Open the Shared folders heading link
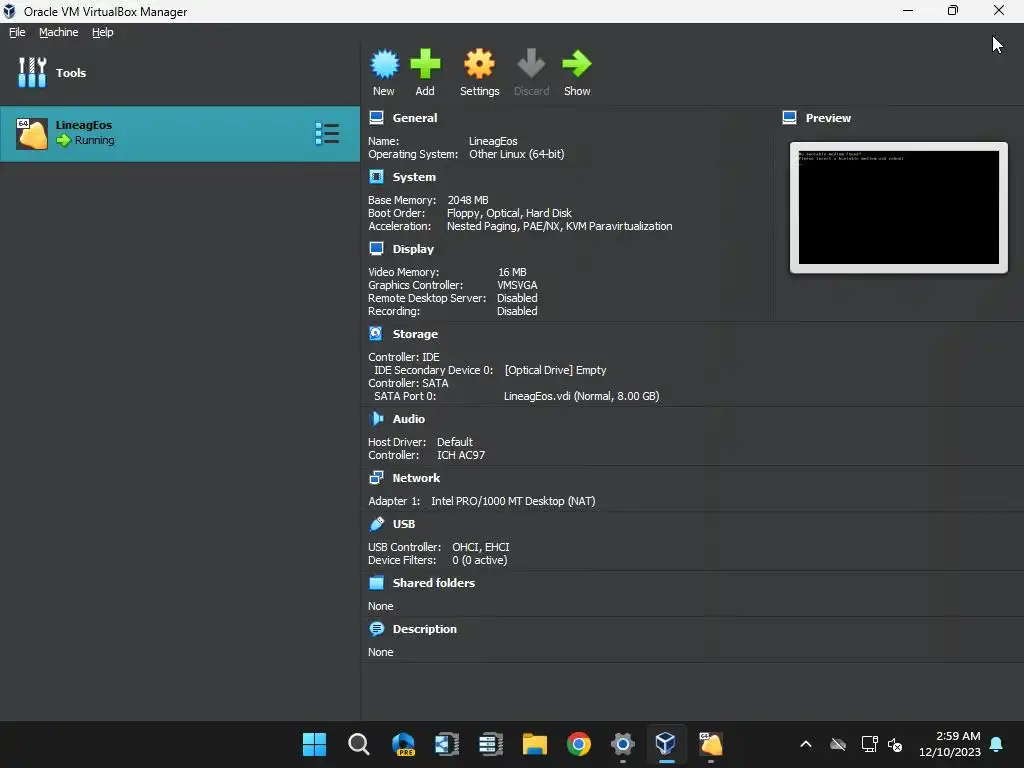The height and width of the screenshot is (768, 1024). tap(434, 583)
